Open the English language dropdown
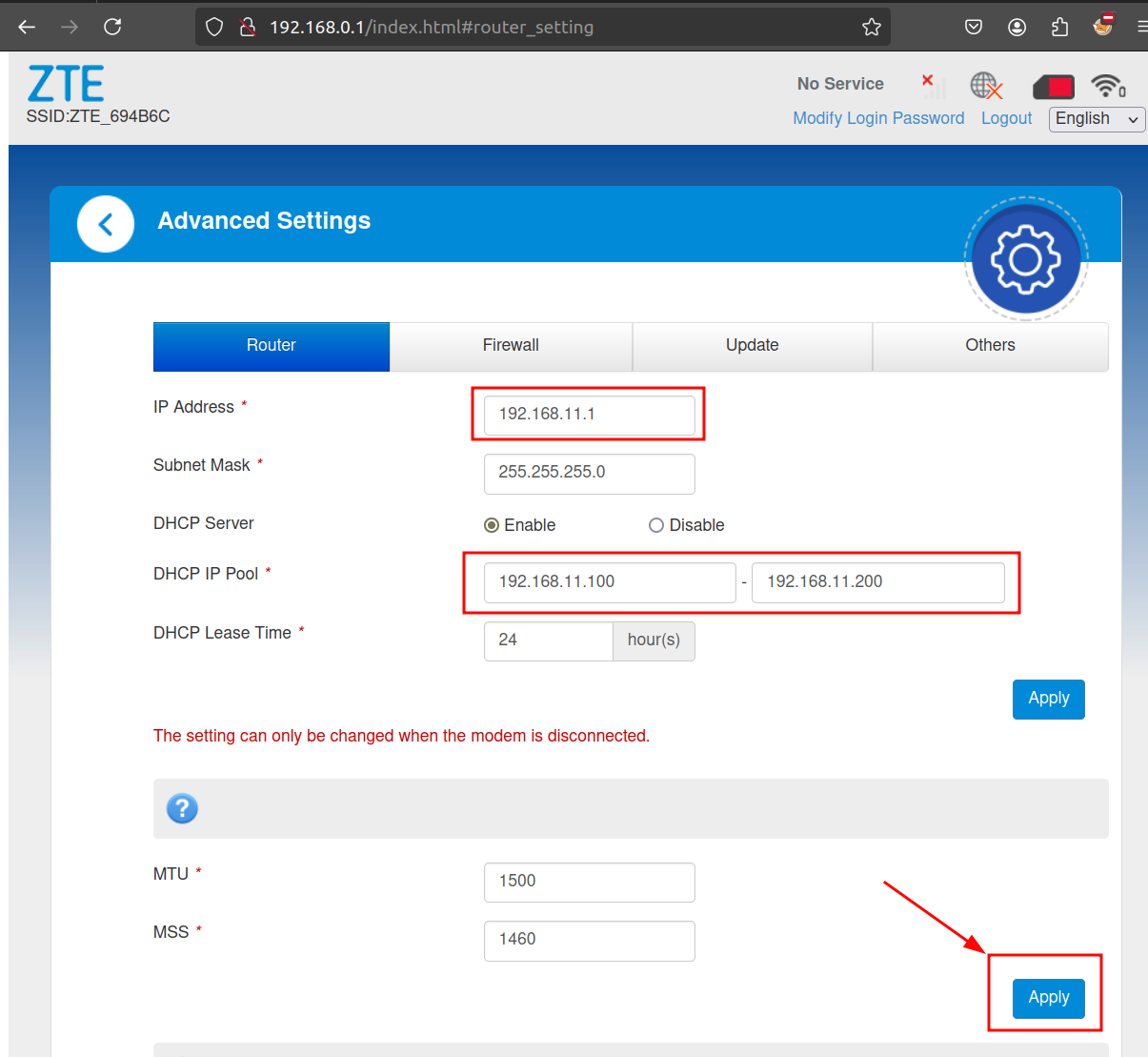The height and width of the screenshot is (1057, 1148). [x=1097, y=119]
